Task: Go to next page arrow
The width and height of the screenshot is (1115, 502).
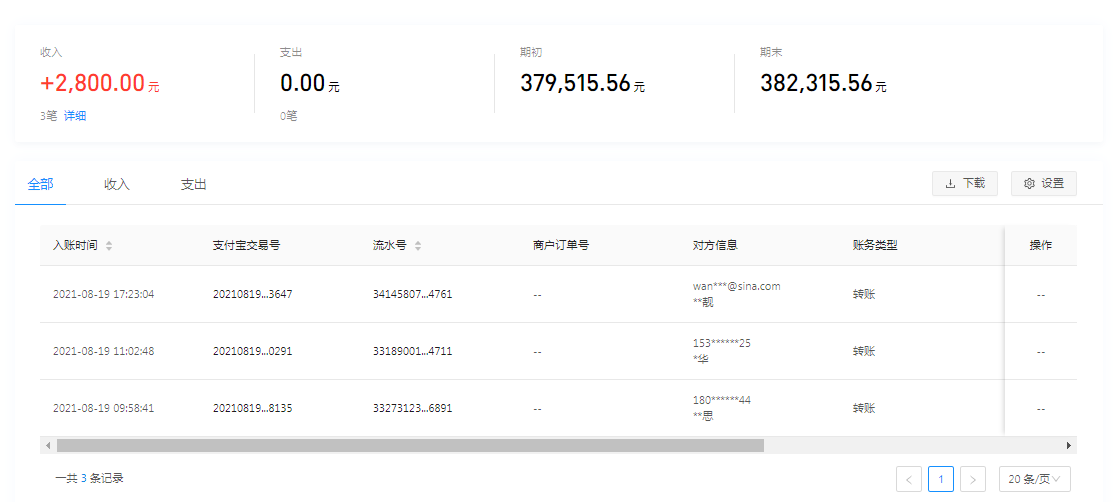Action: (x=972, y=479)
